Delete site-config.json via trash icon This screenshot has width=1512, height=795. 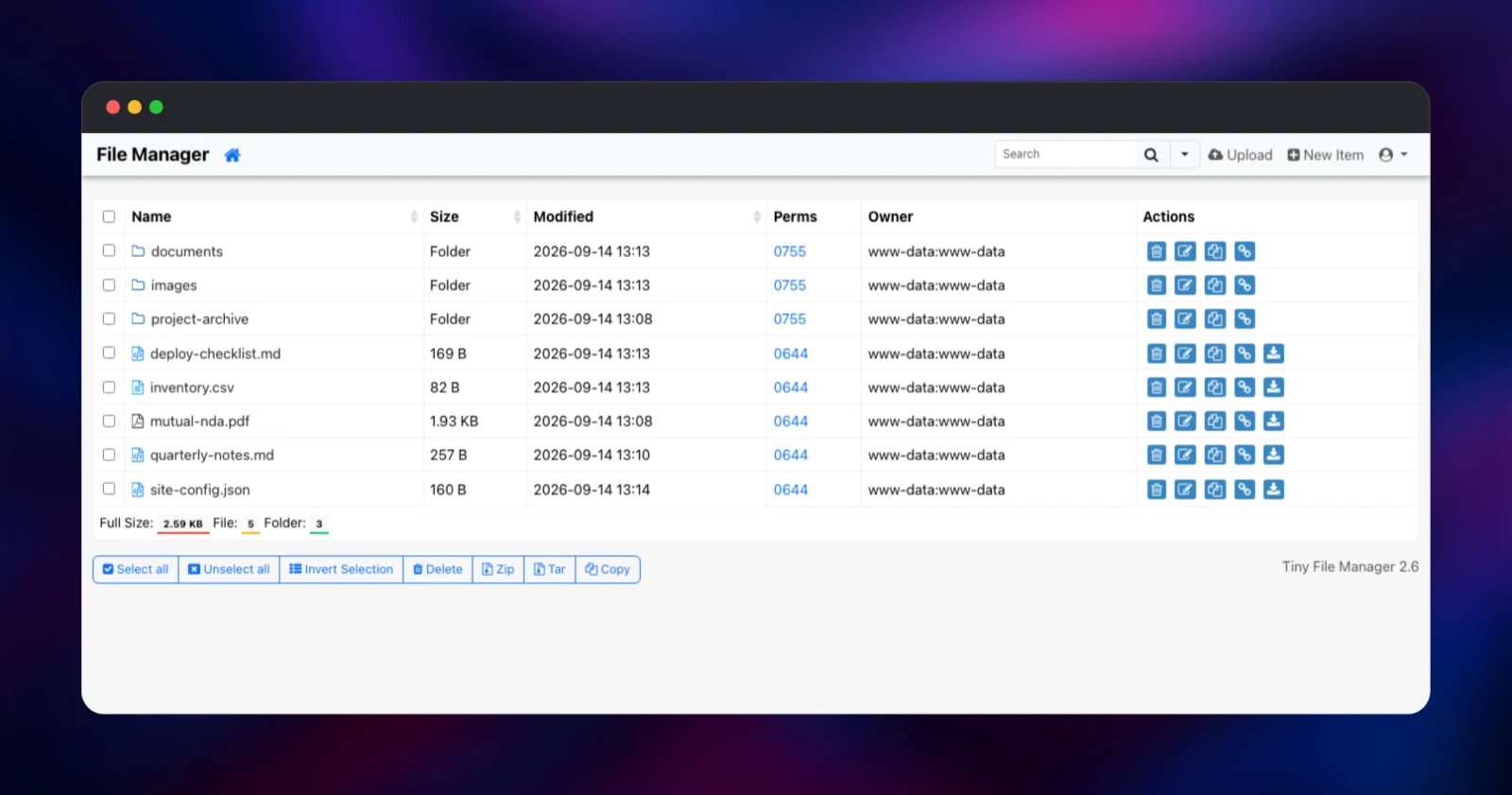[x=1156, y=490]
